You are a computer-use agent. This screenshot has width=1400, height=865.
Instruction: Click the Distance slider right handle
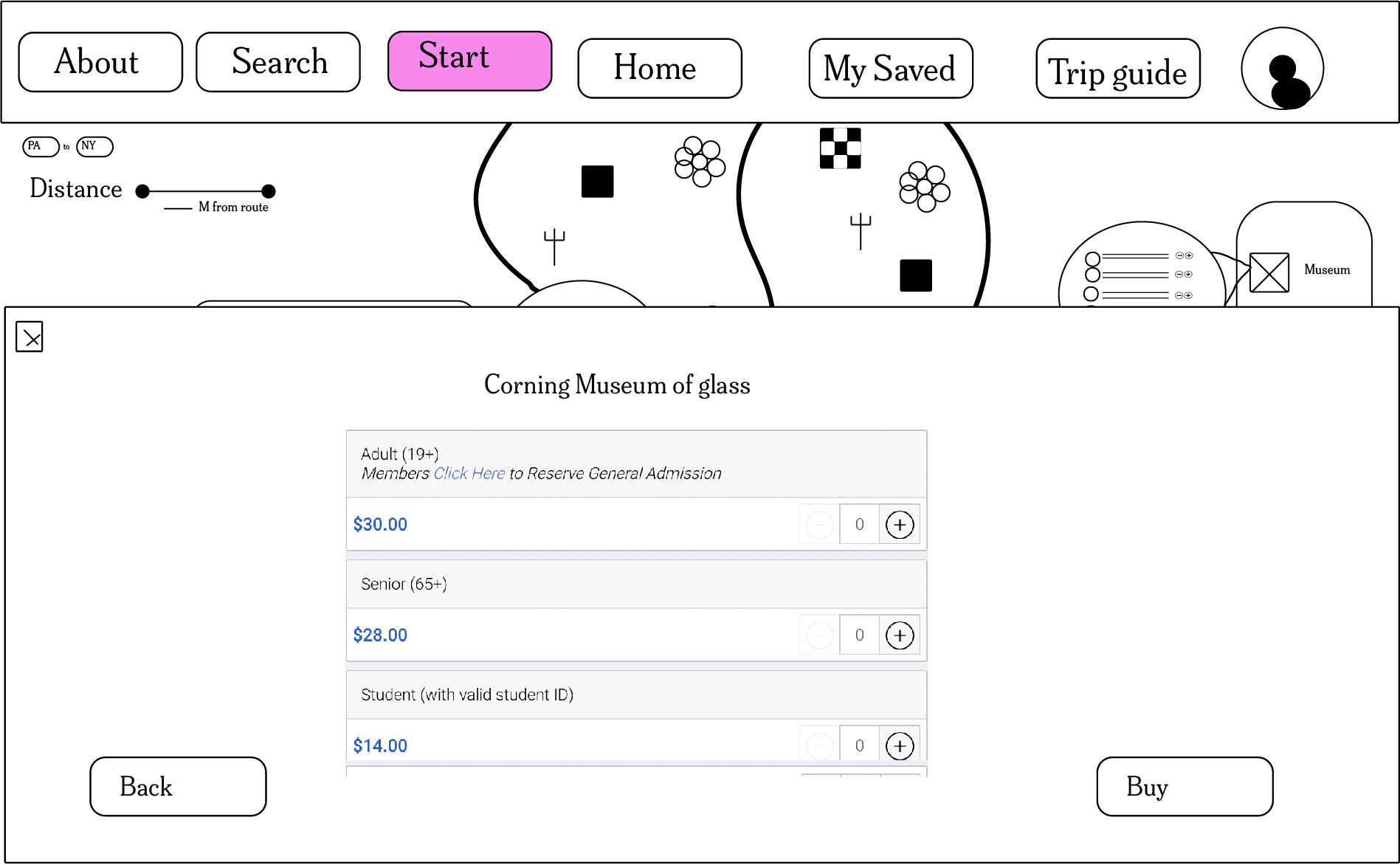pyautogui.click(x=269, y=191)
